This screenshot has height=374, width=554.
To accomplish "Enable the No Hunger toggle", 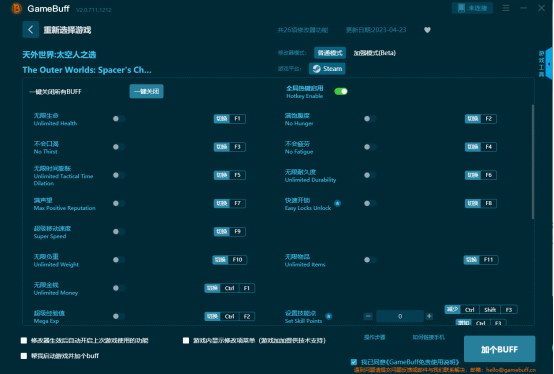I will tap(370, 119).
